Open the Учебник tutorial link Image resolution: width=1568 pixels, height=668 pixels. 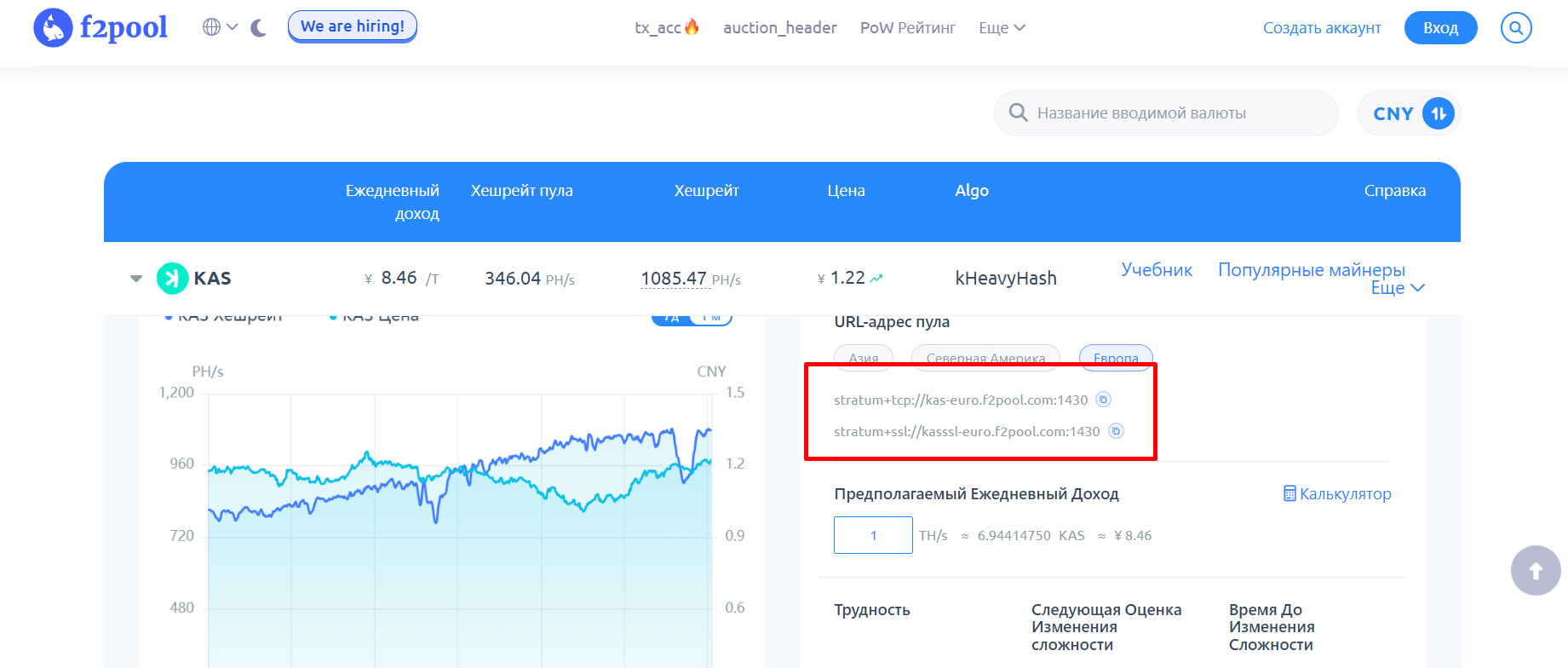coord(1157,270)
